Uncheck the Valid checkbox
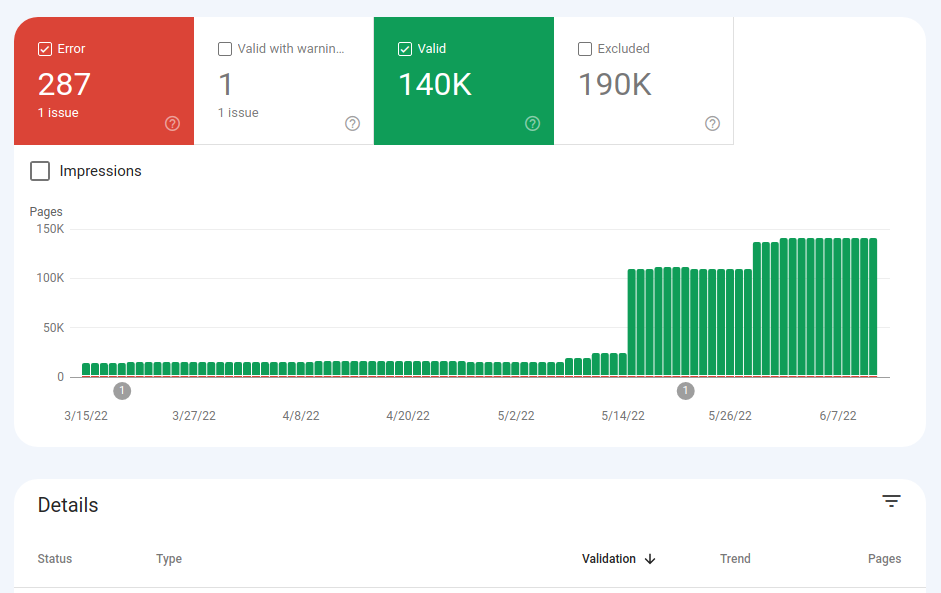Viewport: 941px width, 593px height. click(405, 49)
